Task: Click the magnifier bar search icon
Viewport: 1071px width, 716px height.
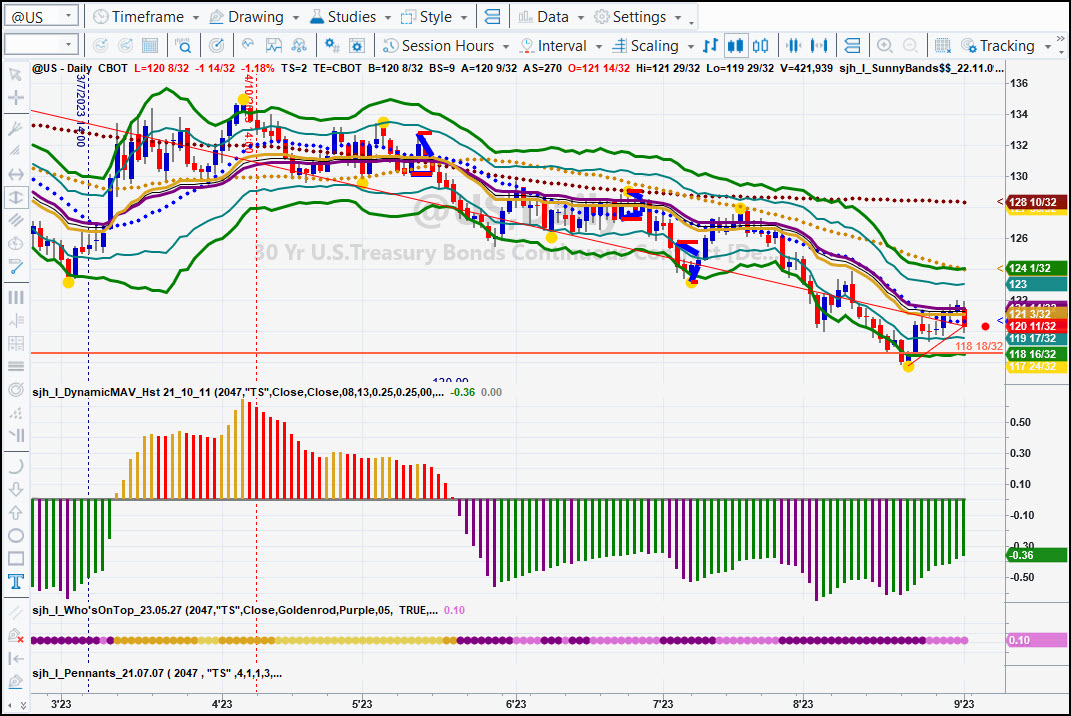Action: (183, 46)
